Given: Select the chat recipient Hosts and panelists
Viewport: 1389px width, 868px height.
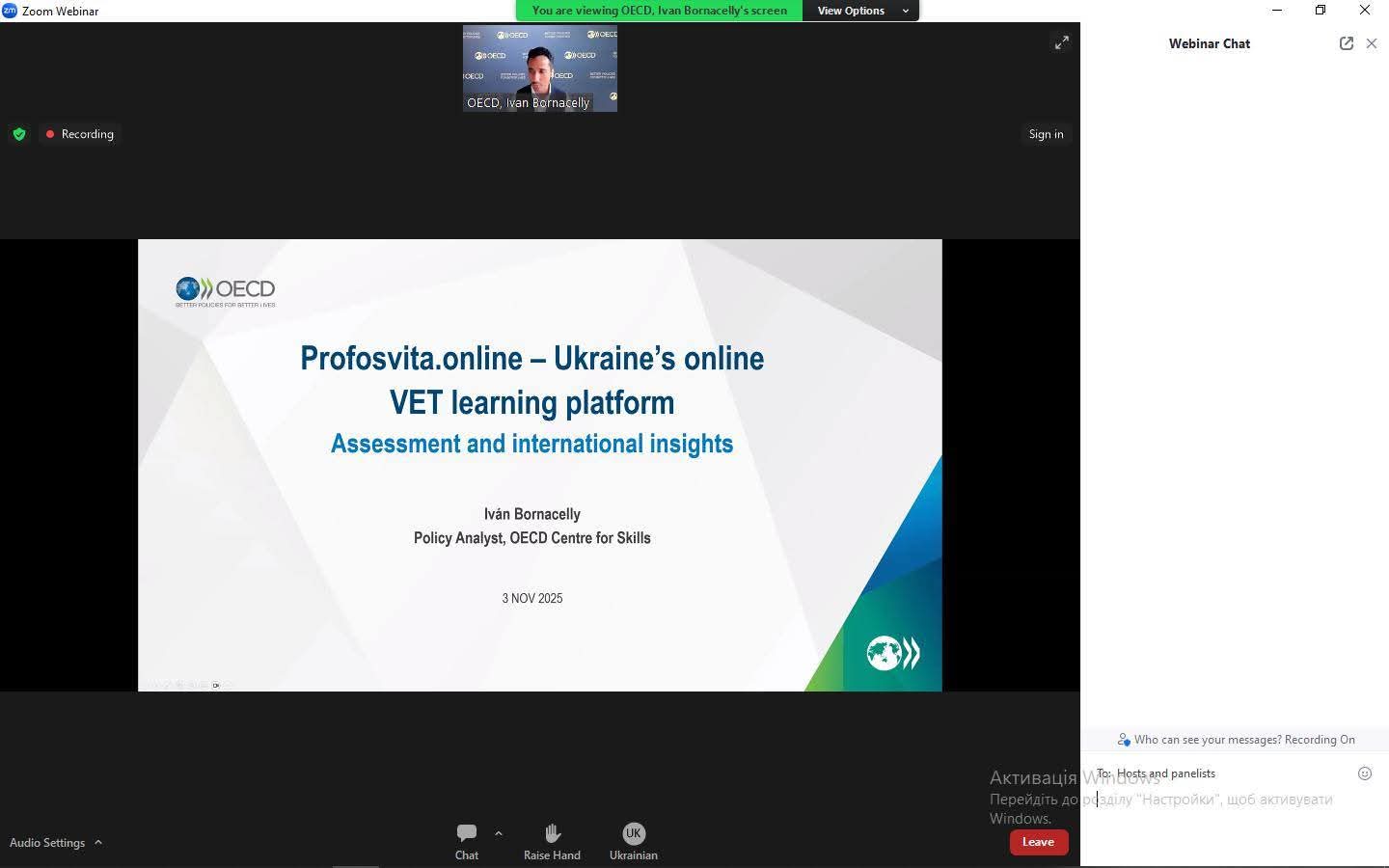Looking at the screenshot, I should point(1165,773).
